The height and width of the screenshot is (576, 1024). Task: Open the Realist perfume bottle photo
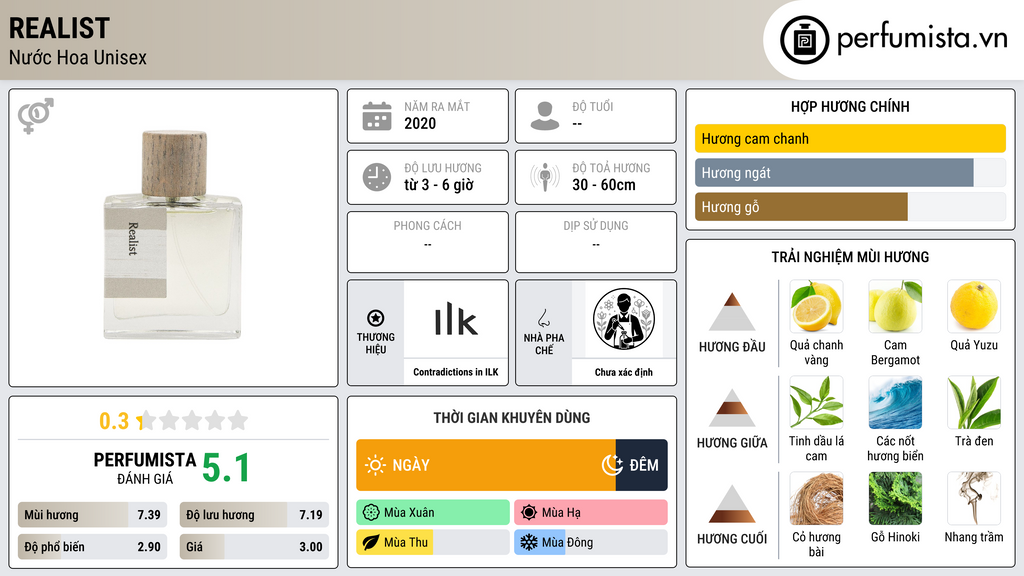[173, 235]
